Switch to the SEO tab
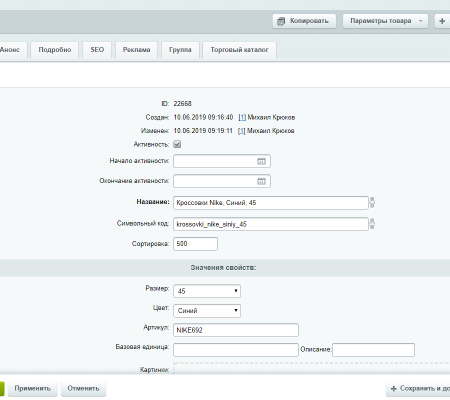Image resolution: width=450 pixels, height=400 pixels. pyautogui.click(x=97, y=50)
